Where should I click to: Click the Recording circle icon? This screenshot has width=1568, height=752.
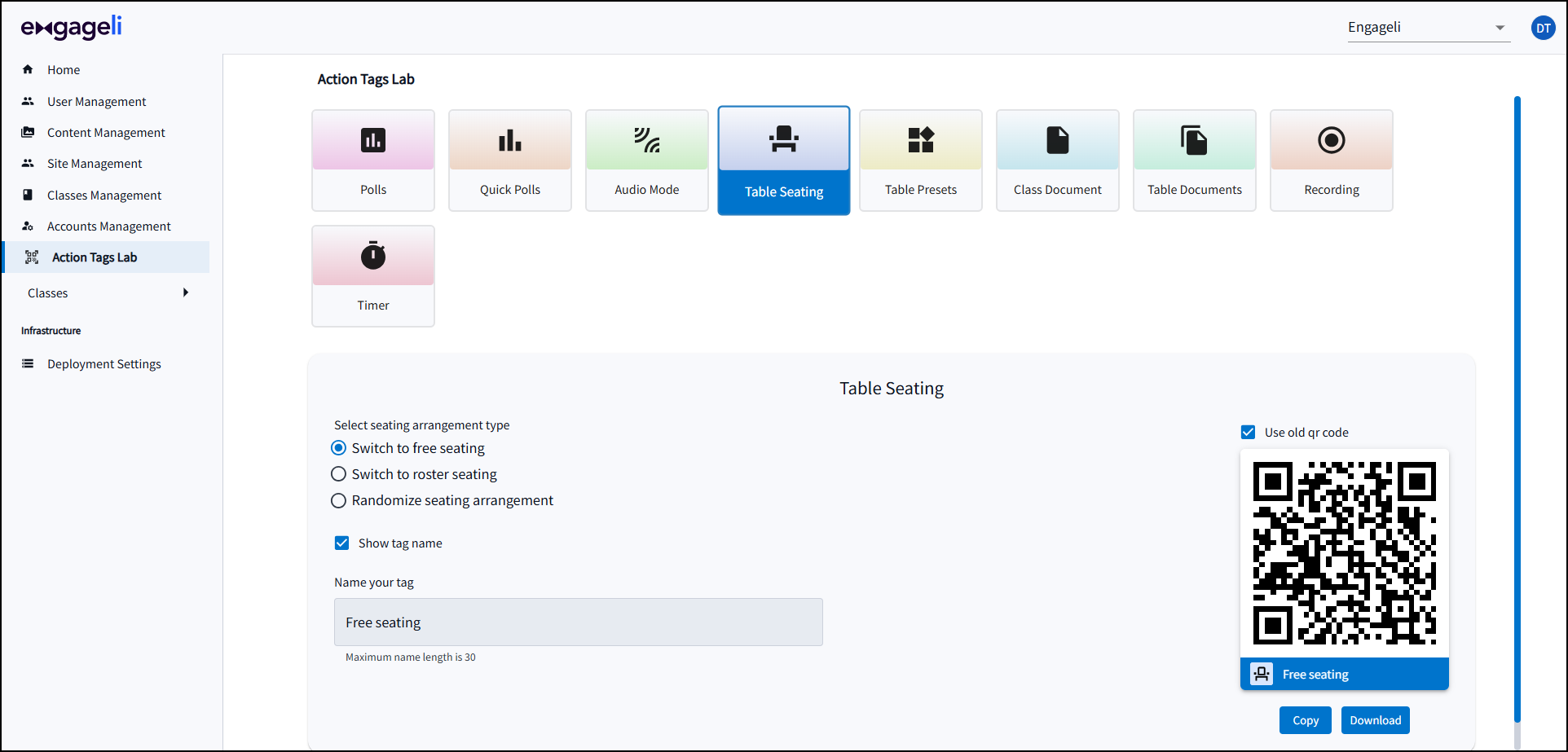(x=1332, y=140)
